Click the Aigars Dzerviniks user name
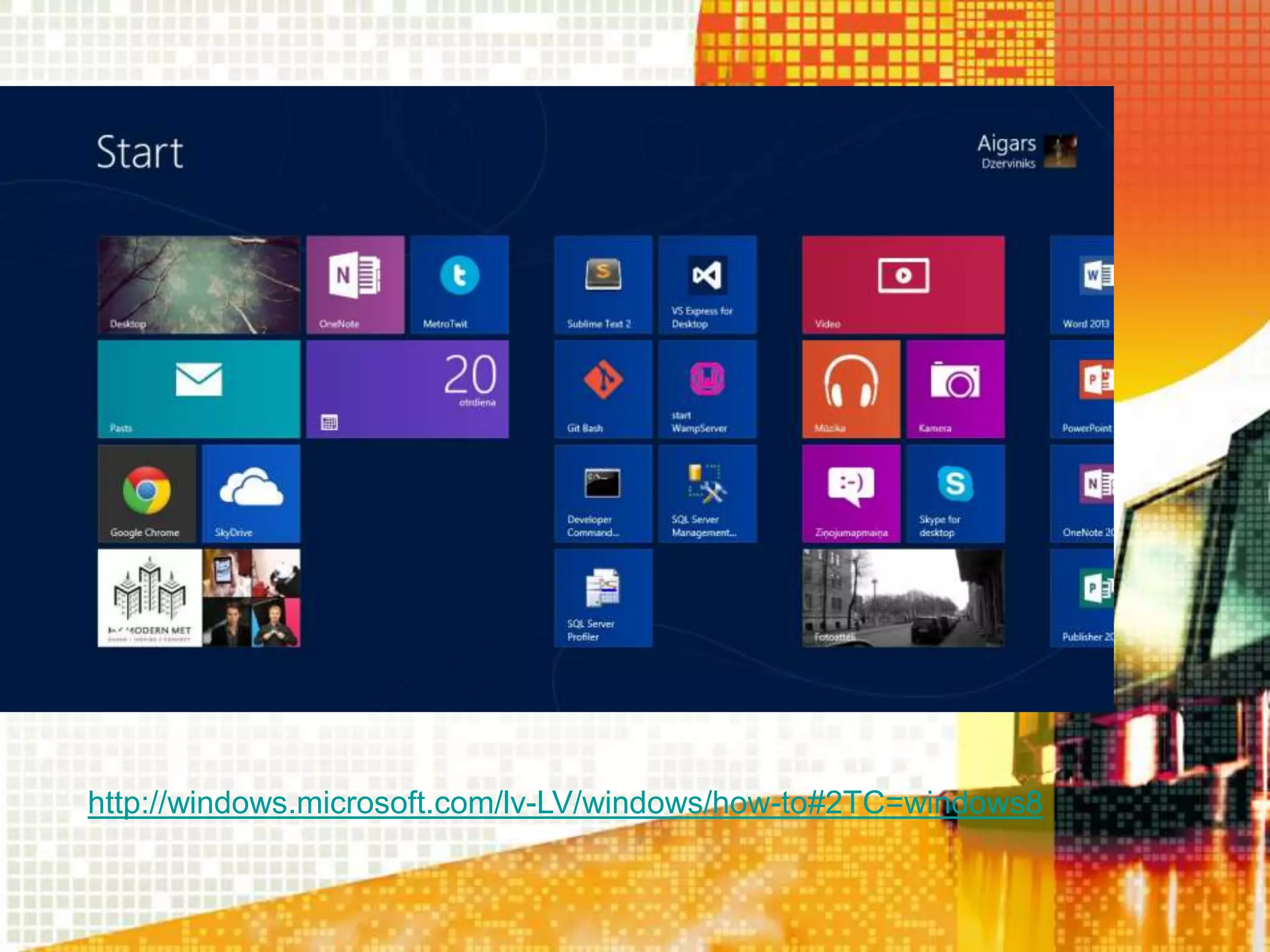 pos(1007,151)
